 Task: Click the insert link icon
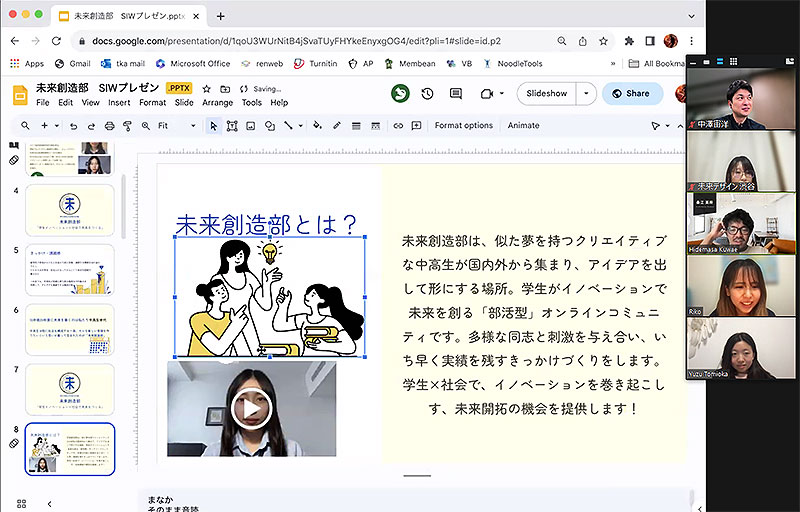pos(398,126)
